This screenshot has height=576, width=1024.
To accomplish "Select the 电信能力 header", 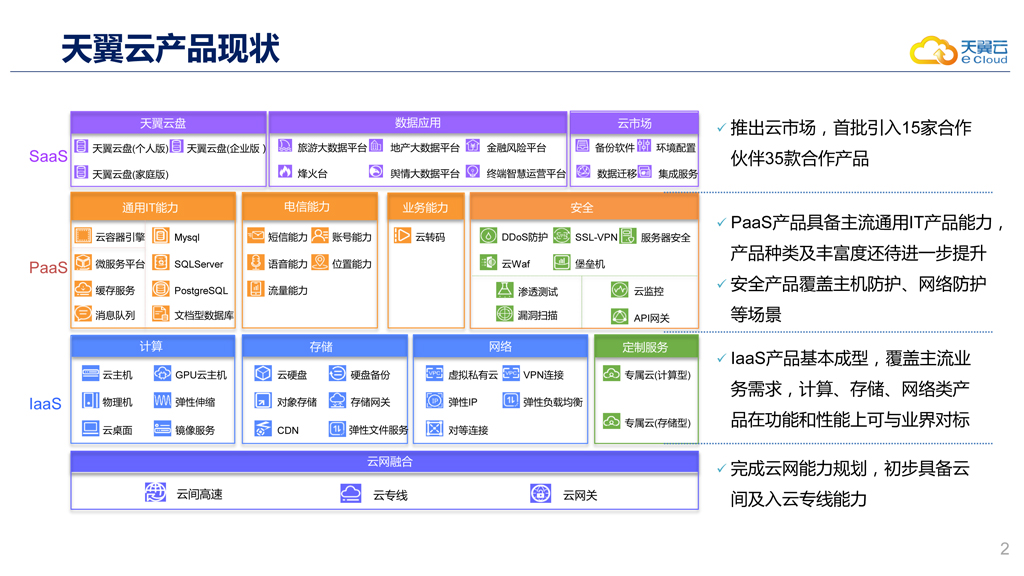I will point(310,206).
